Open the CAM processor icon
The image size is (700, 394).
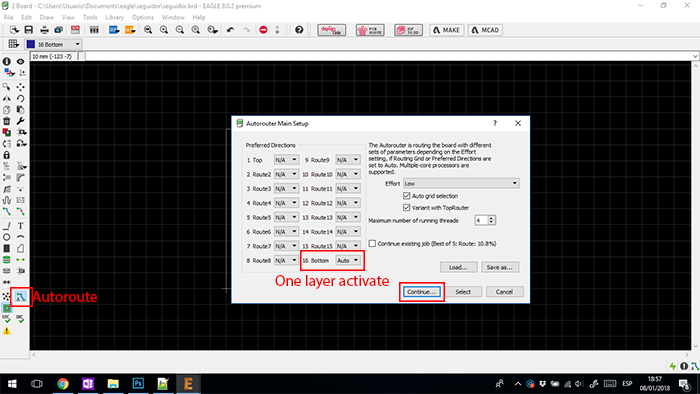click(x=58, y=30)
